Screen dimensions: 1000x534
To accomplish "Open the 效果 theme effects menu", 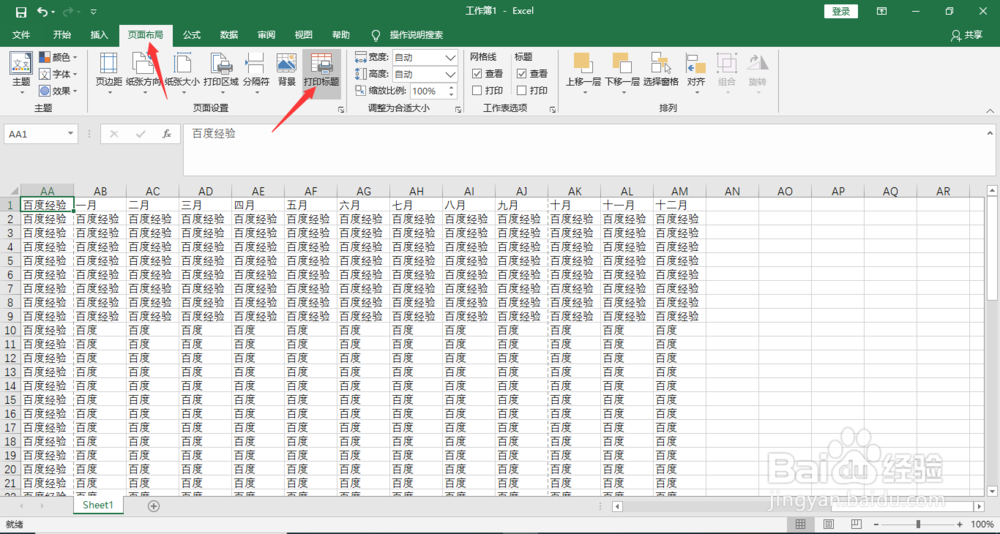I will pos(58,91).
